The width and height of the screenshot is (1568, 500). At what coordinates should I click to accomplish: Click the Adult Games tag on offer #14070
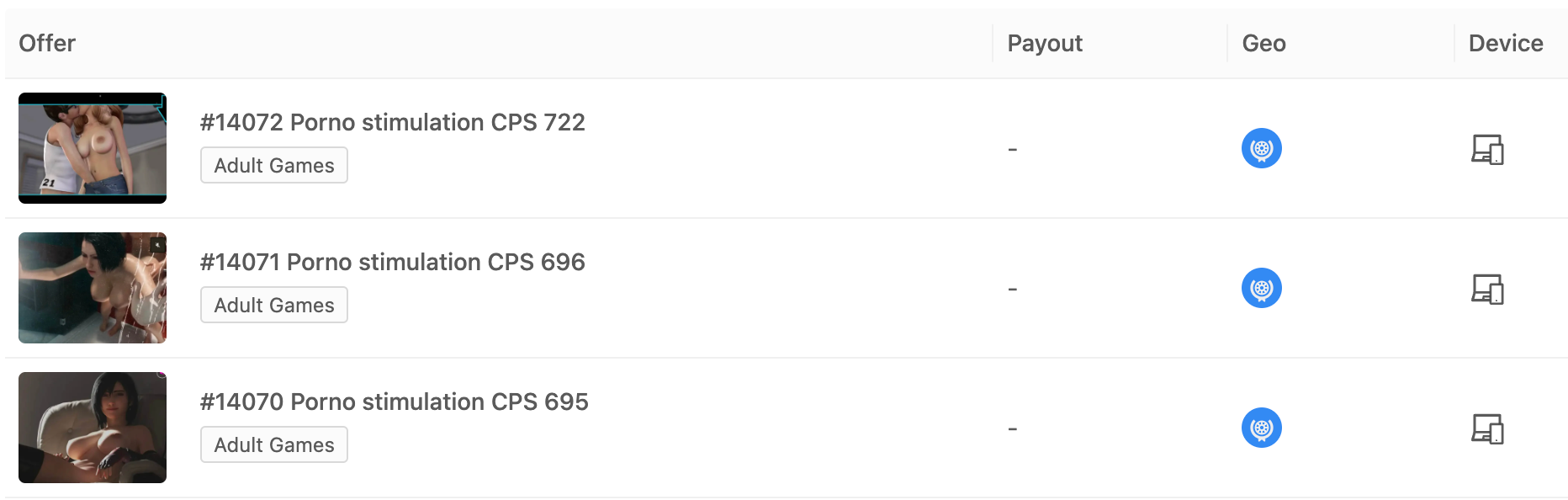point(274,445)
